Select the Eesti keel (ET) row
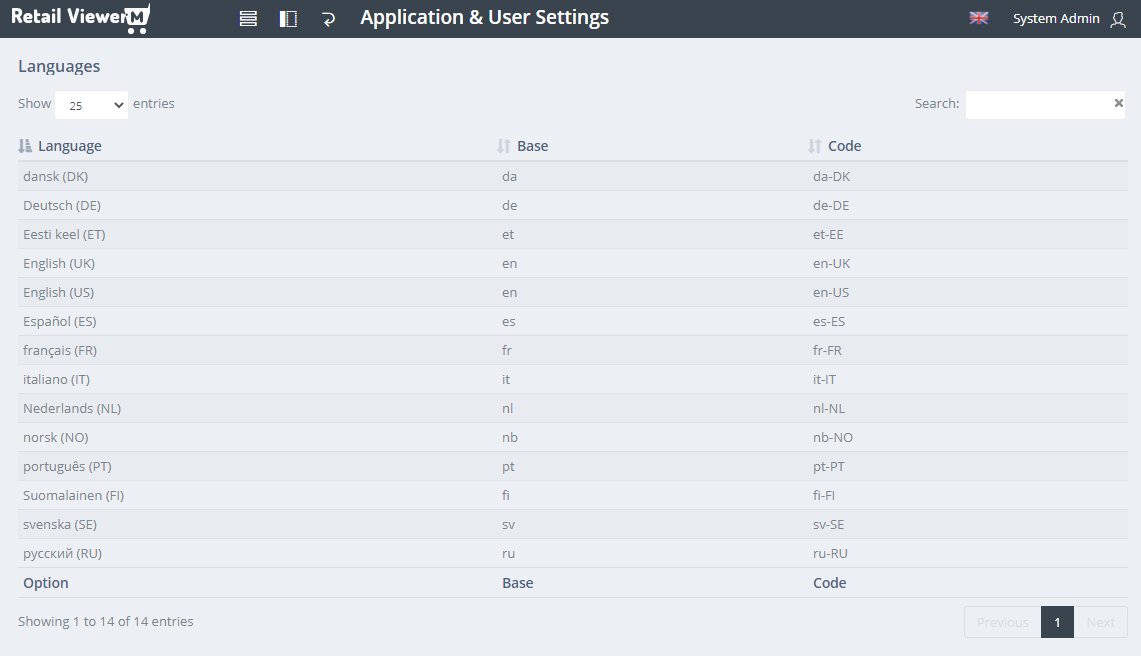 [573, 234]
